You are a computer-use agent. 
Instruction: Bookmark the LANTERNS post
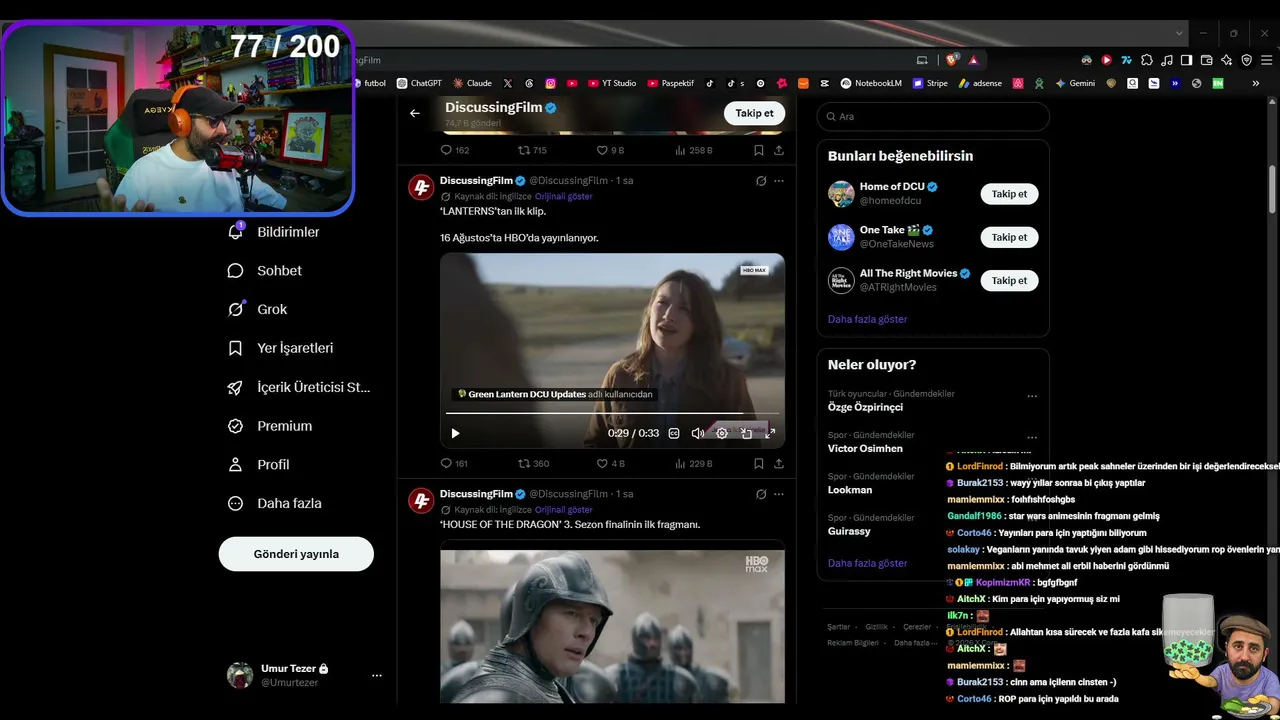coord(758,463)
